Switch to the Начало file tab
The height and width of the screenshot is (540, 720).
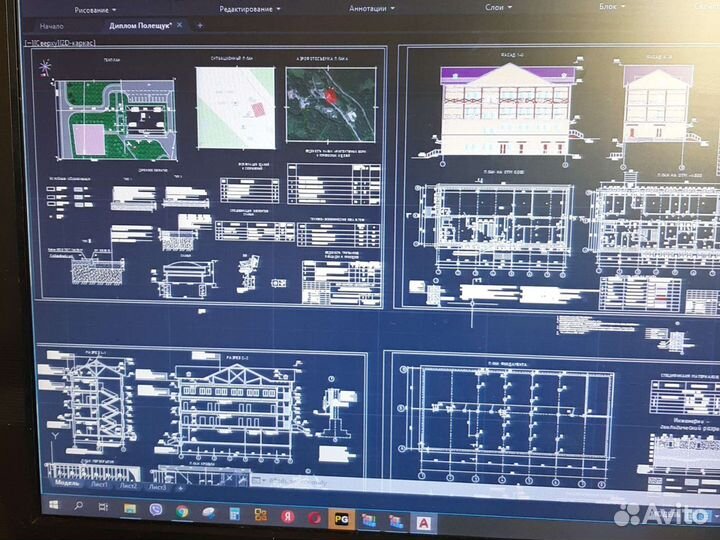(x=50, y=25)
